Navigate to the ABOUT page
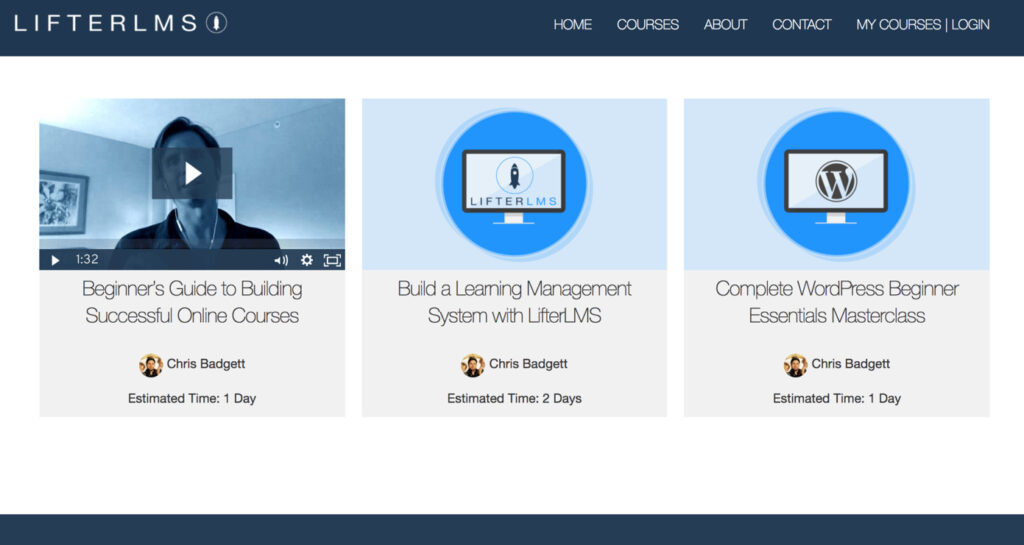The height and width of the screenshot is (545, 1024). tap(725, 25)
